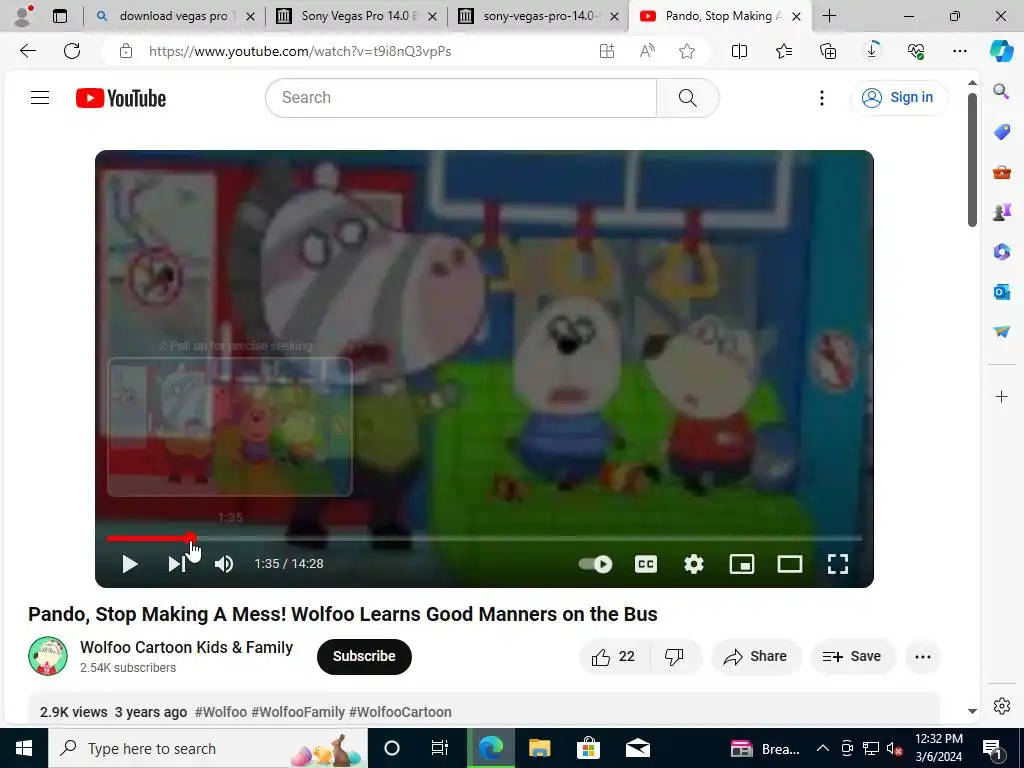Save video to playlist
1024x768 pixels.
point(852,656)
